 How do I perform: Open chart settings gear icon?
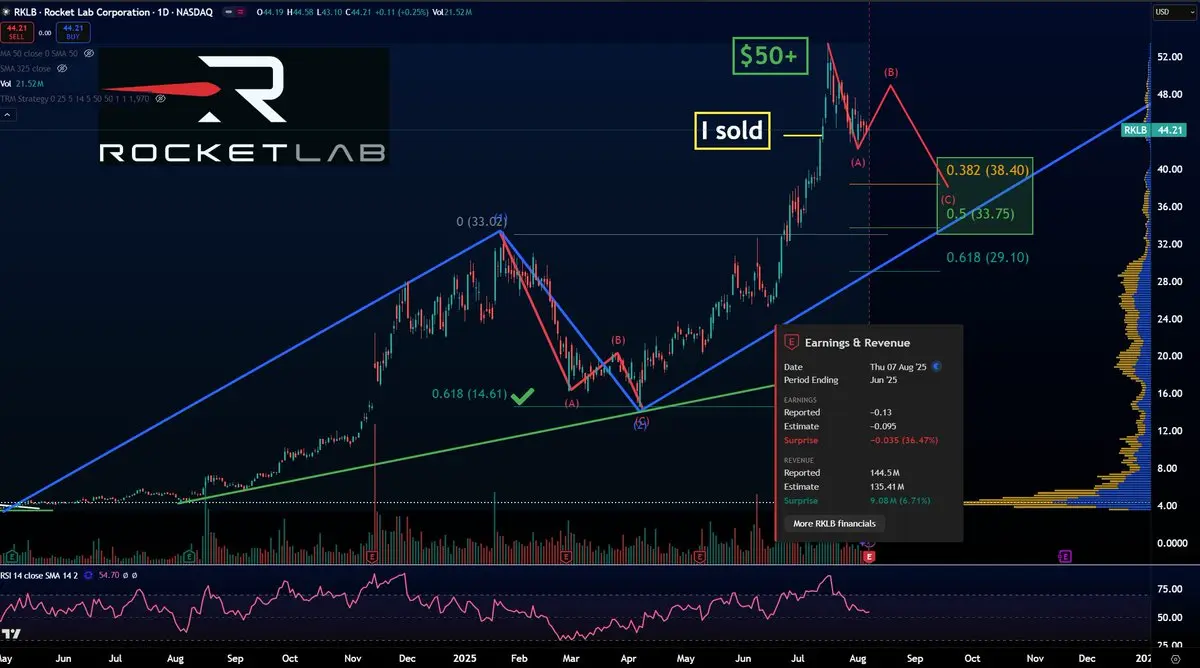[x=1174, y=660]
